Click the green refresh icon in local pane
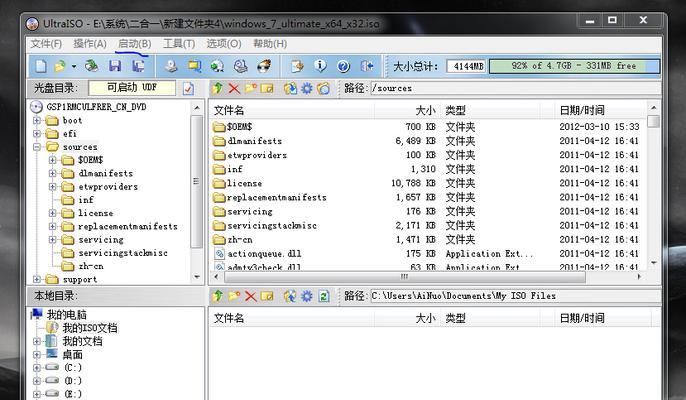This screenshot has height=400, width=686. (323, 296)
